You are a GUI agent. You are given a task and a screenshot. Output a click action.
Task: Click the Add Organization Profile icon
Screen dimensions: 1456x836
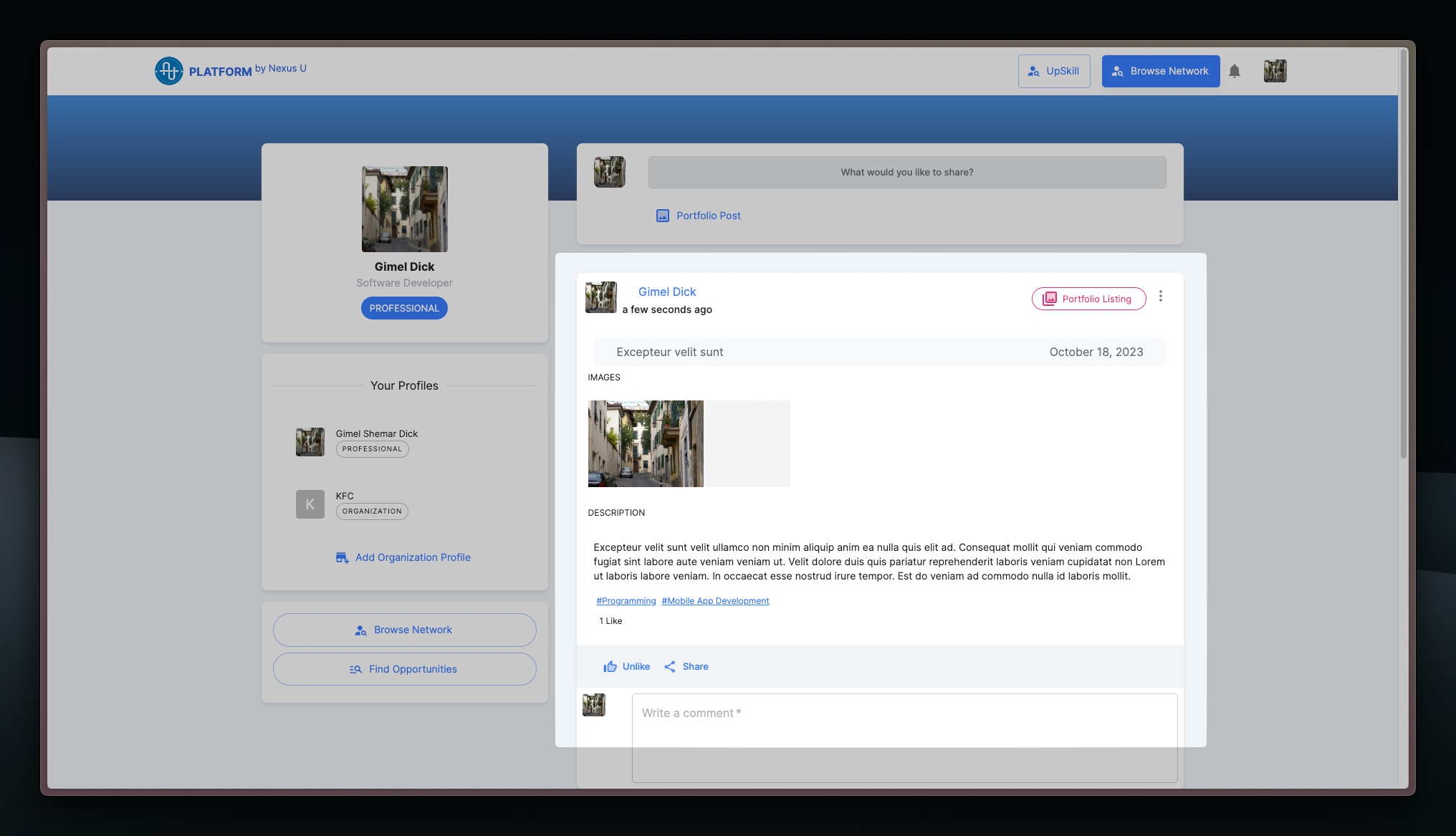343,557
